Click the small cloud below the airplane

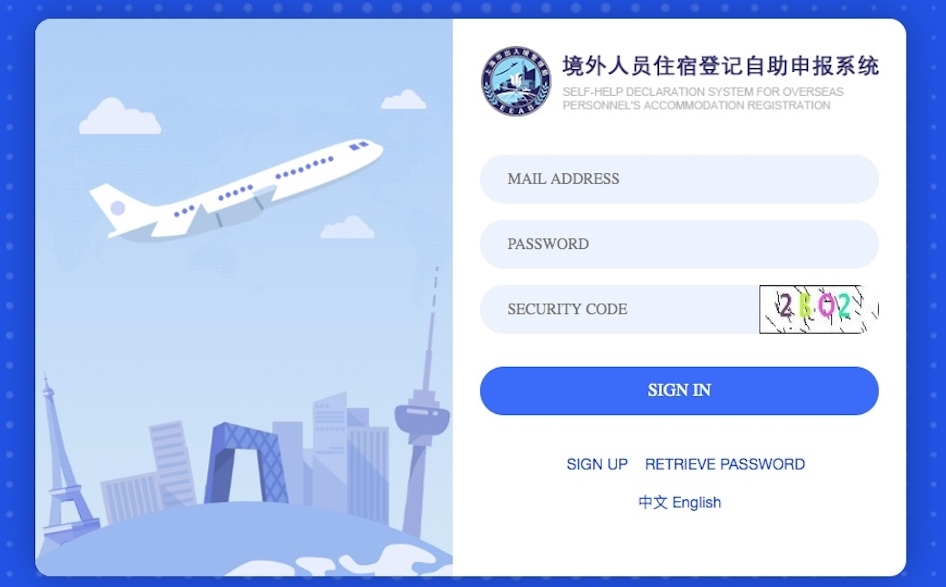[347, 227]
